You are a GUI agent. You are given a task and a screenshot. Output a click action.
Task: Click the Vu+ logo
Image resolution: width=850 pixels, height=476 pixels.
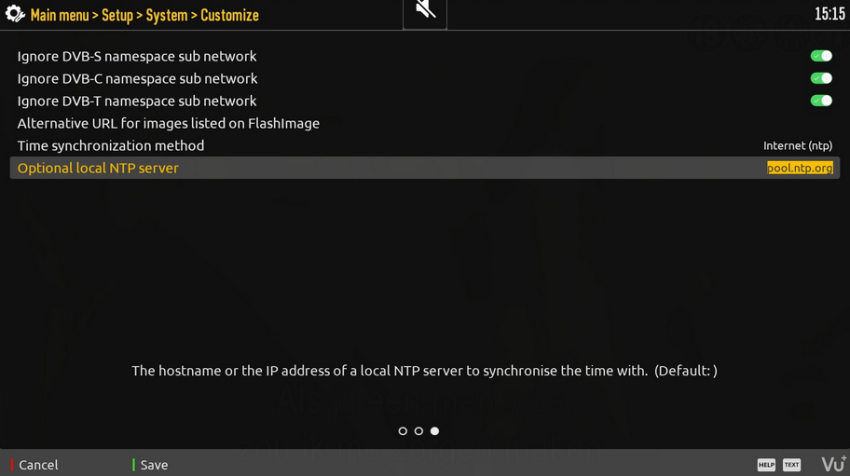pyautogui.click(x=832, y=464)
